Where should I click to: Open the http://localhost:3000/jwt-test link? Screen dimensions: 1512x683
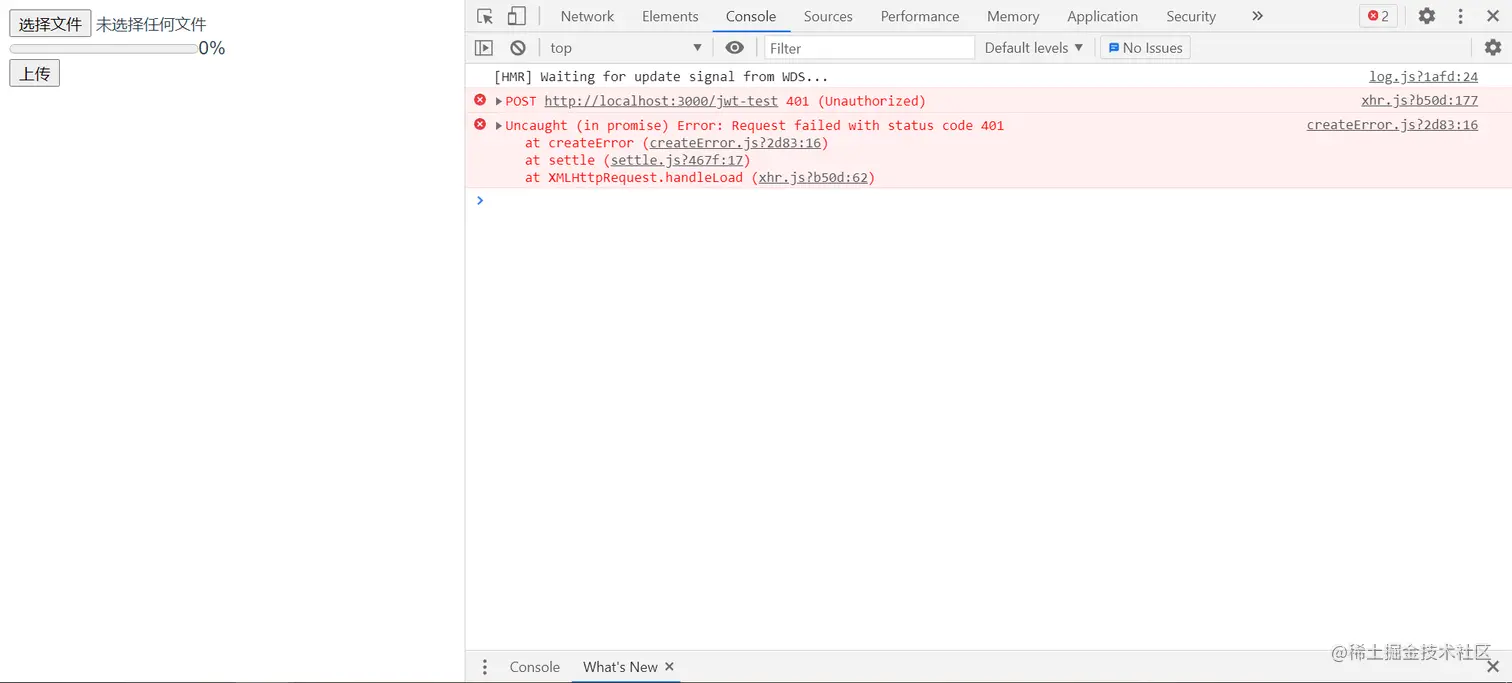(661, 101)
